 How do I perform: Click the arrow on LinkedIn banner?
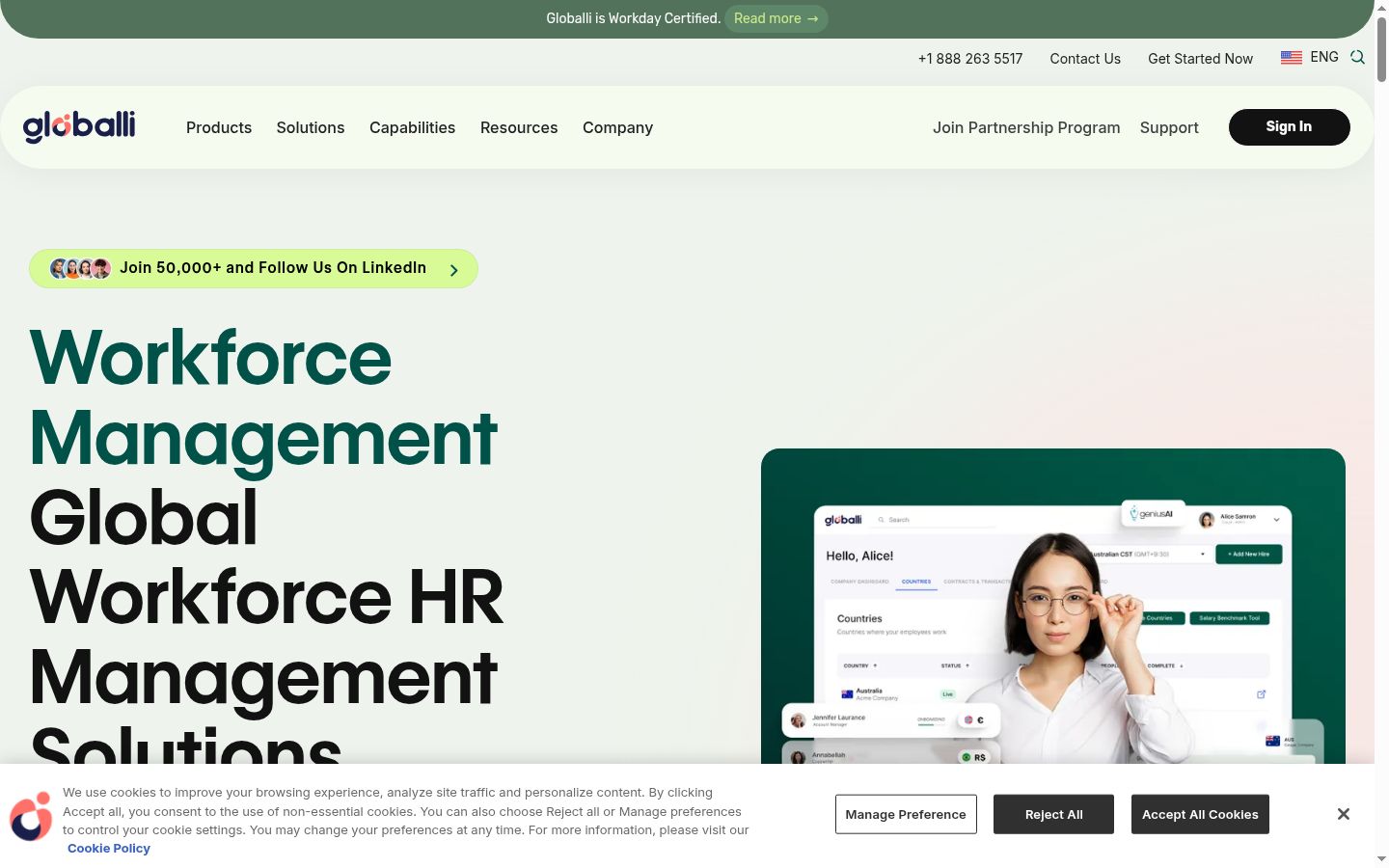[x=454, y=270]
